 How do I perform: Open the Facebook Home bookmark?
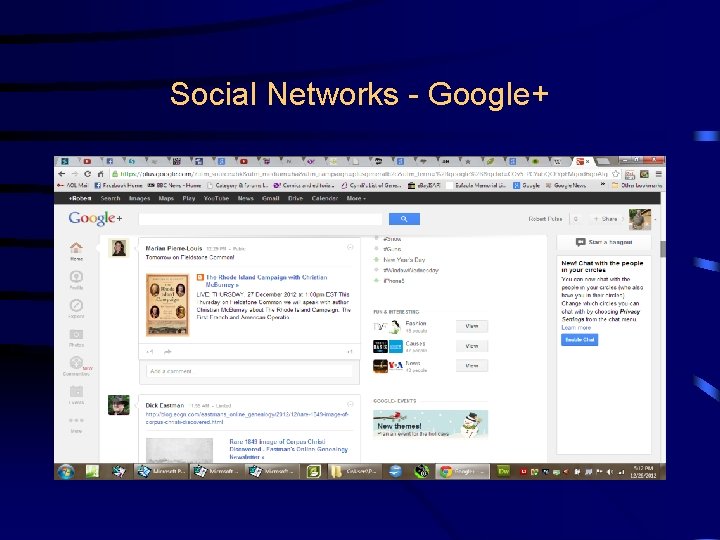click(x=118, y=186)
